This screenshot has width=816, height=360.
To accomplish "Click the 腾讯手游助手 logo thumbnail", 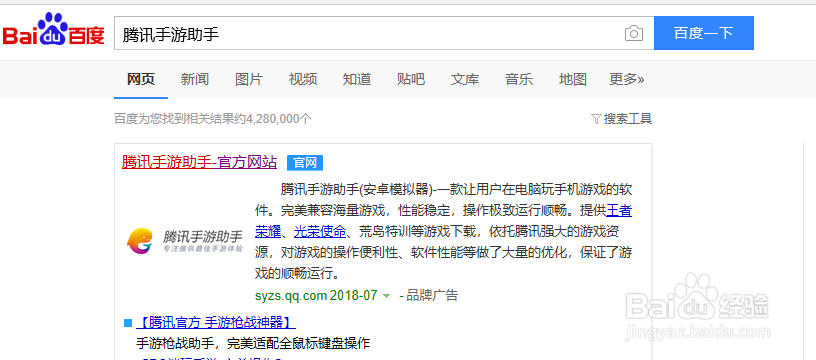I will (185, 241).
